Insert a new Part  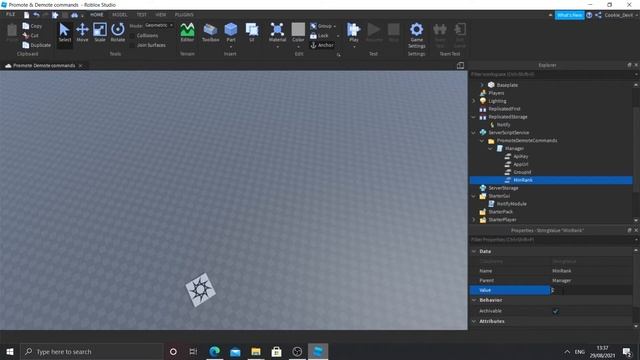[231, 31]
